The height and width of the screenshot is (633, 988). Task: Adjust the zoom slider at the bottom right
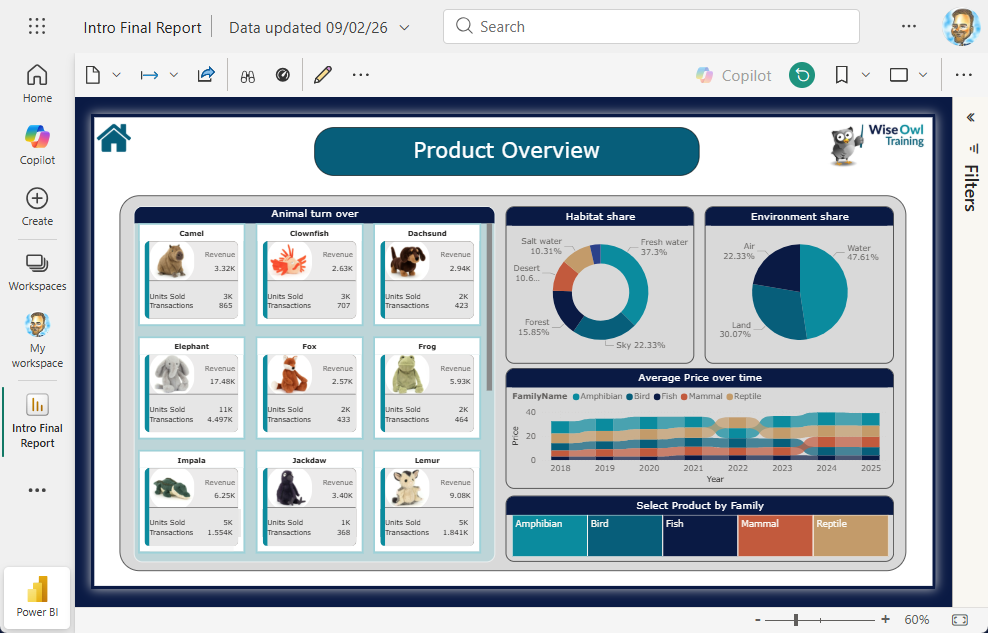pyautogui.click(x=795, y=619)
